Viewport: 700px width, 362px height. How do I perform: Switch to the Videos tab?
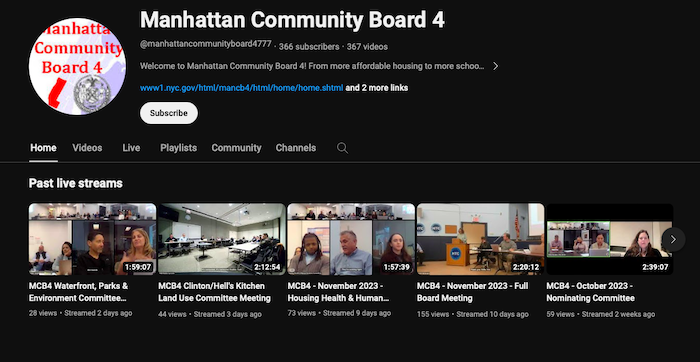click(87, 148)
